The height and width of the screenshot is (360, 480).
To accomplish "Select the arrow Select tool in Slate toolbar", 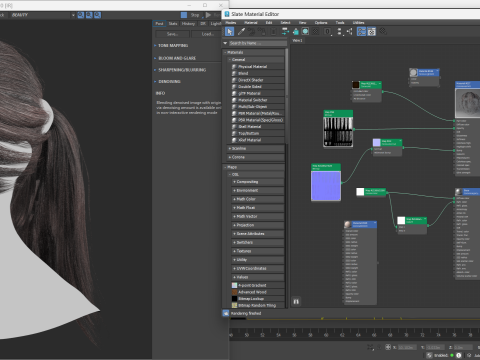I will (229, 32).
